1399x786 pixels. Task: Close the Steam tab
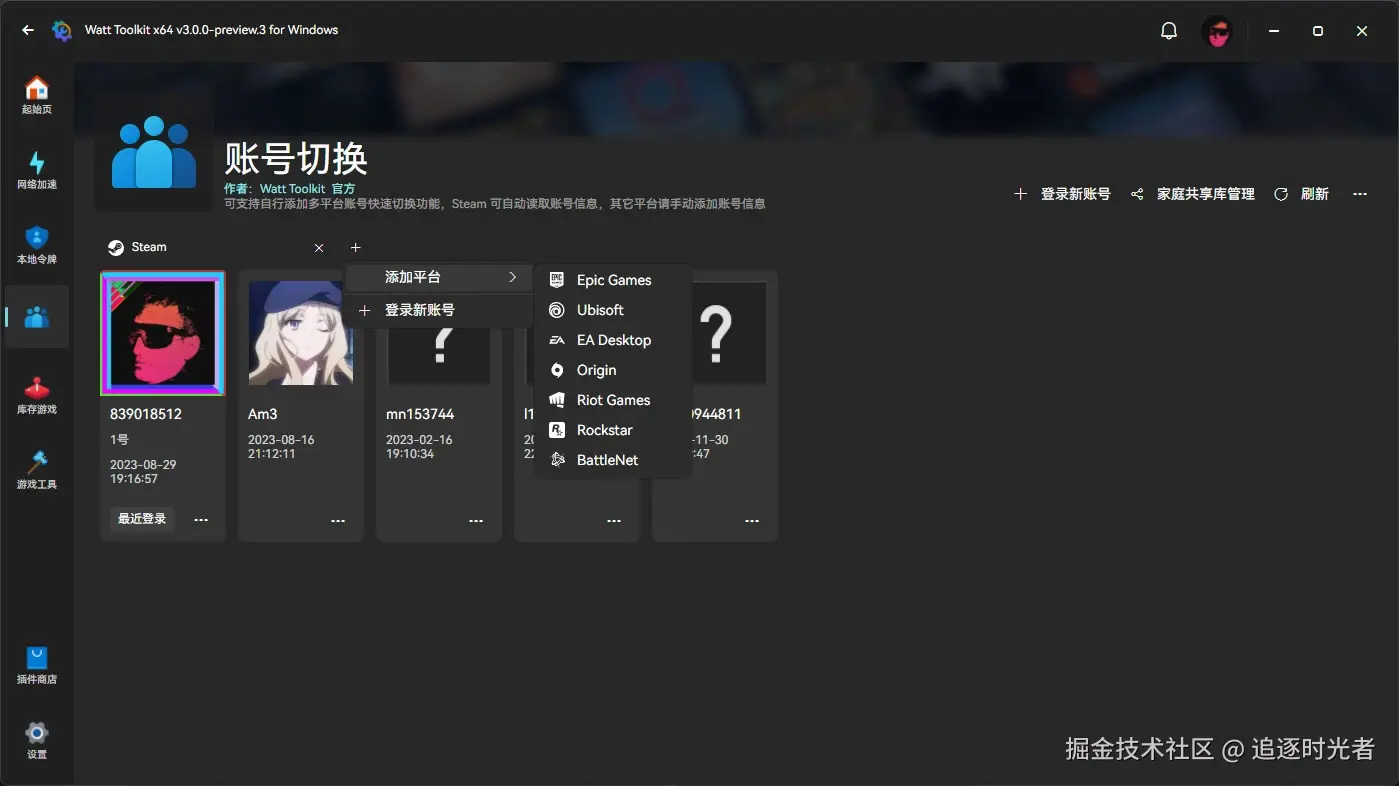click(319, 248)
